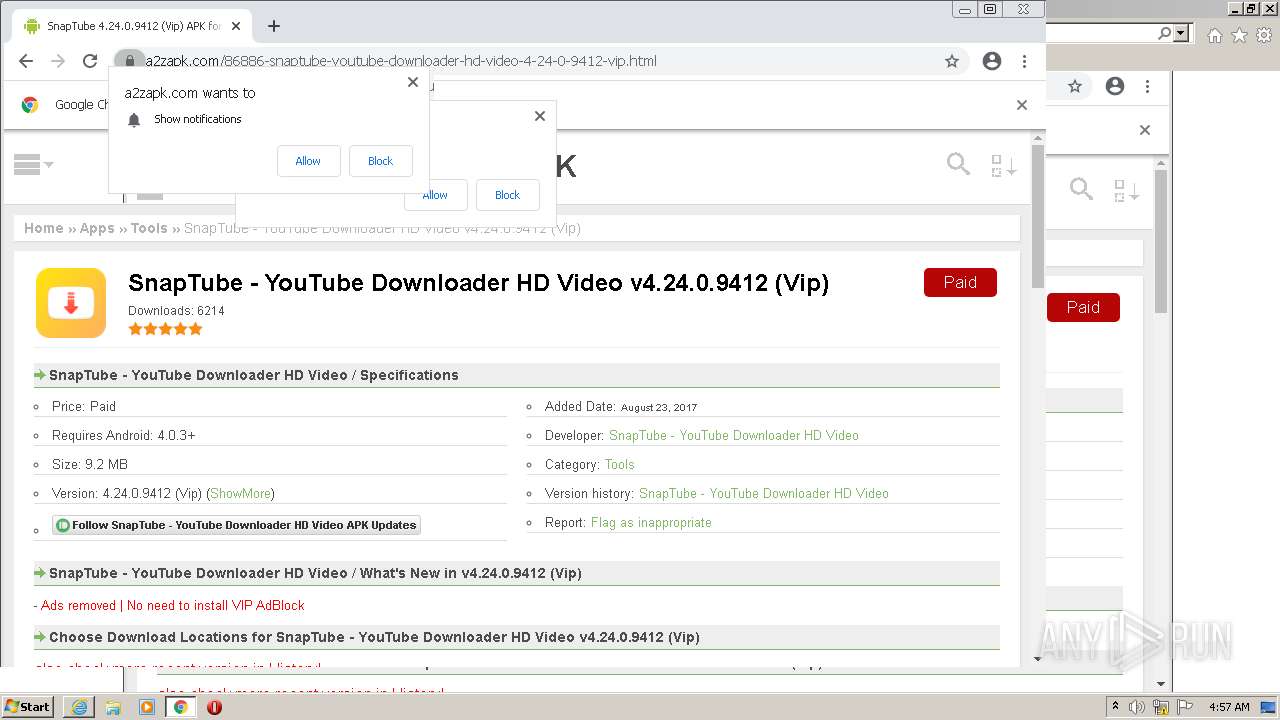Close the second notification popup behind
This screenshot has height=720, width=1280.
click(540, 116)
